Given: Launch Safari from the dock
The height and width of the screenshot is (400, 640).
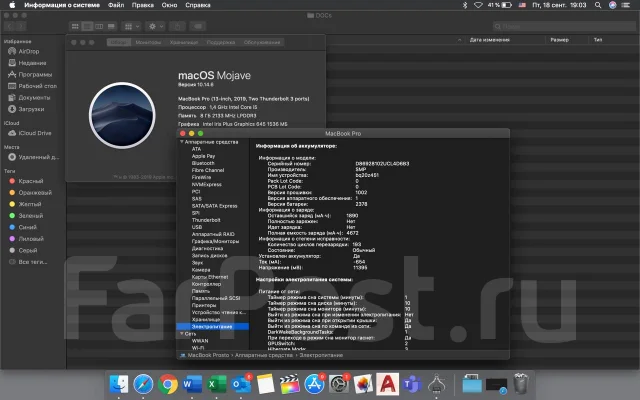Looking at the screenshot, I should (143, 384).
